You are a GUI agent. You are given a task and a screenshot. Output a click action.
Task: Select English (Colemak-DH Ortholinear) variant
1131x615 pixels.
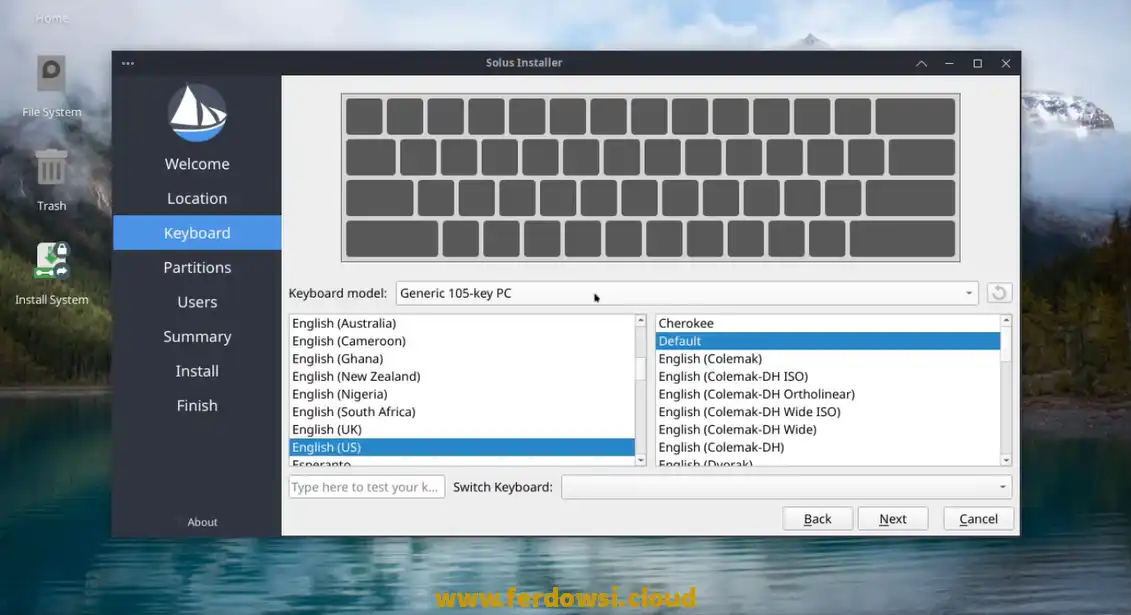point(827,394)
